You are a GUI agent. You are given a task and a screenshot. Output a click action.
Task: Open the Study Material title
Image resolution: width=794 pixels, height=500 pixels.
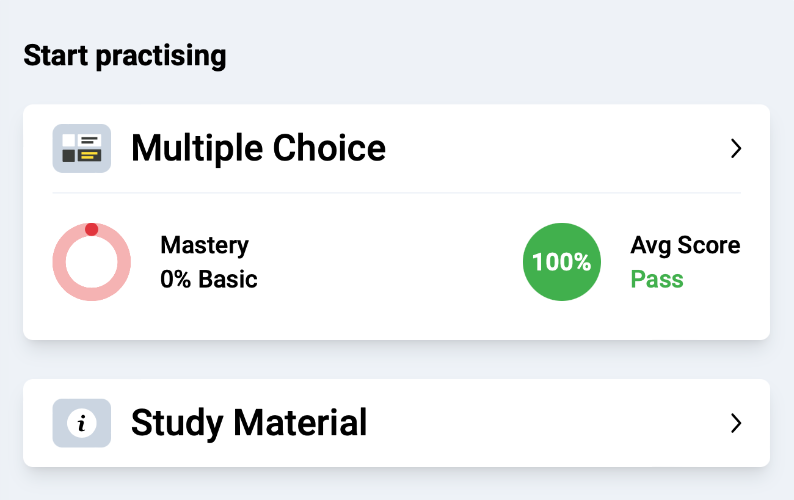click(x=249, y=423)
